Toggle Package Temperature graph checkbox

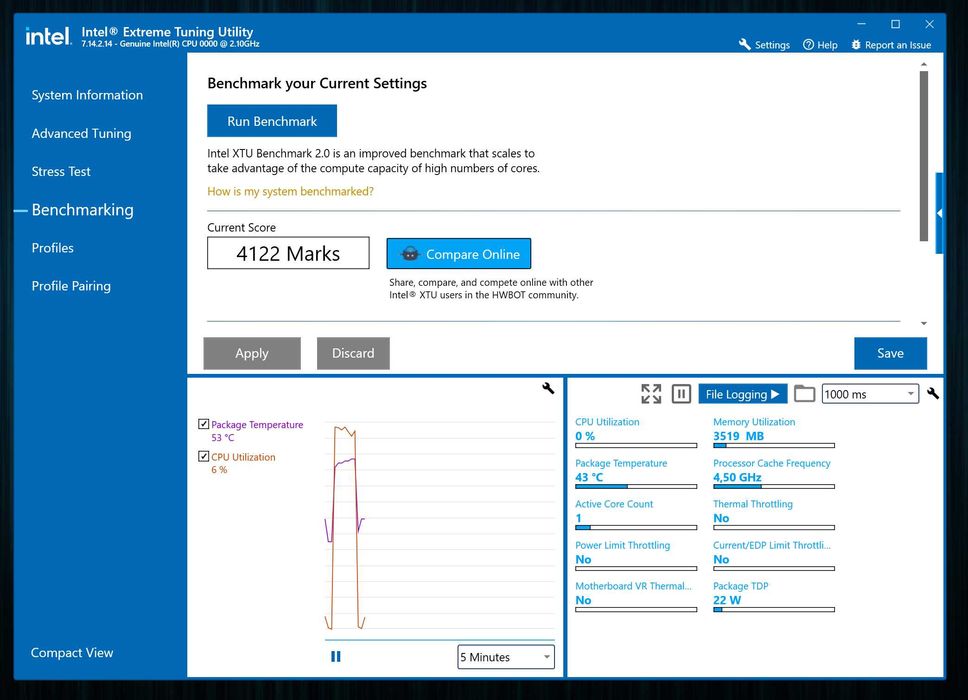coord(203,424)
